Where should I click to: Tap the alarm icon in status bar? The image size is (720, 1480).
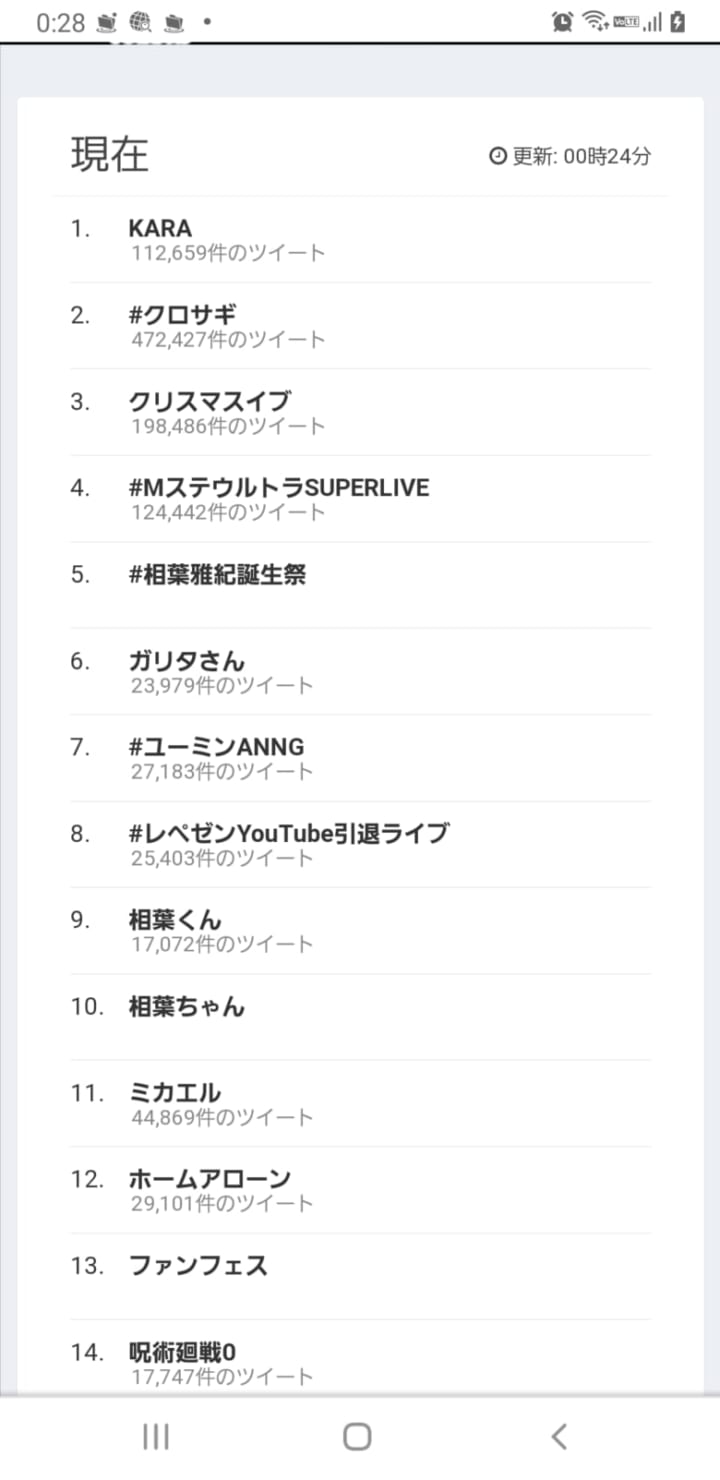[563, 22]
